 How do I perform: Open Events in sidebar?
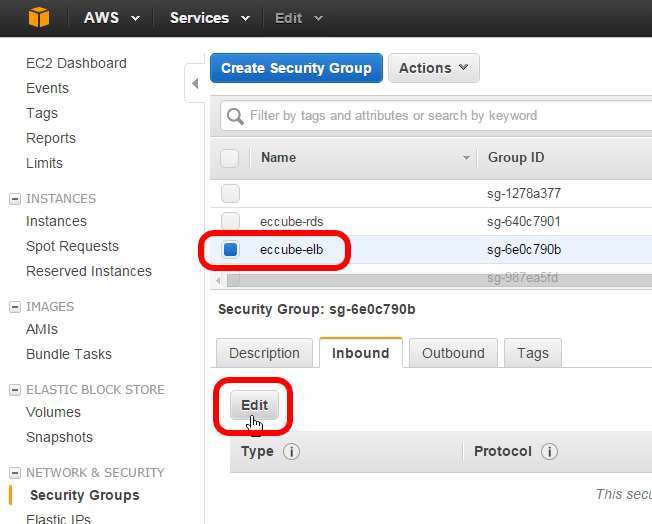coord(47,88)
